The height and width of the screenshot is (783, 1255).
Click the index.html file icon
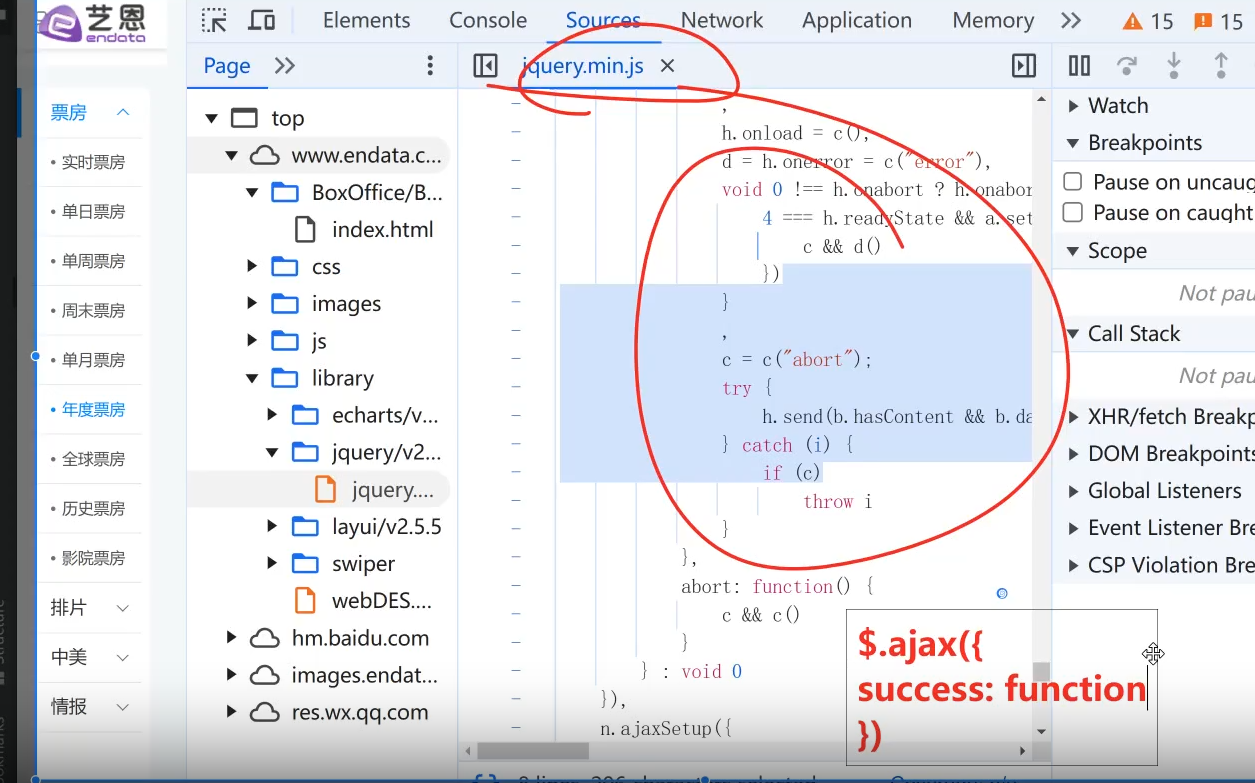click(306, 229)
